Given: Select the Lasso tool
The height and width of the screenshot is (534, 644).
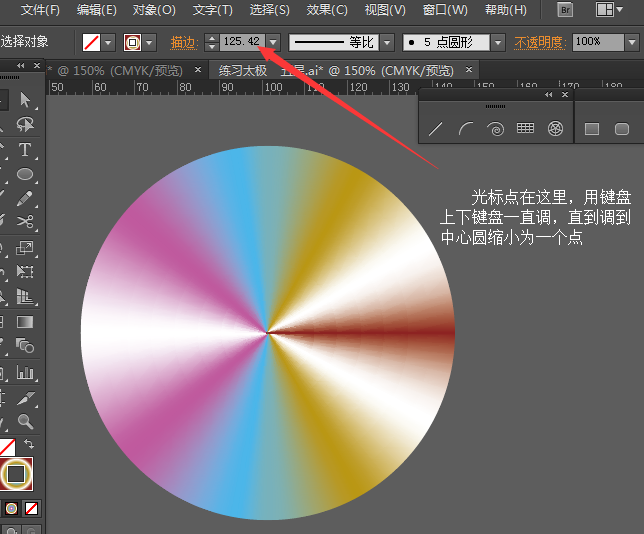Looking at the screenshot, I should pyautogui.click(x=25, y=124).
